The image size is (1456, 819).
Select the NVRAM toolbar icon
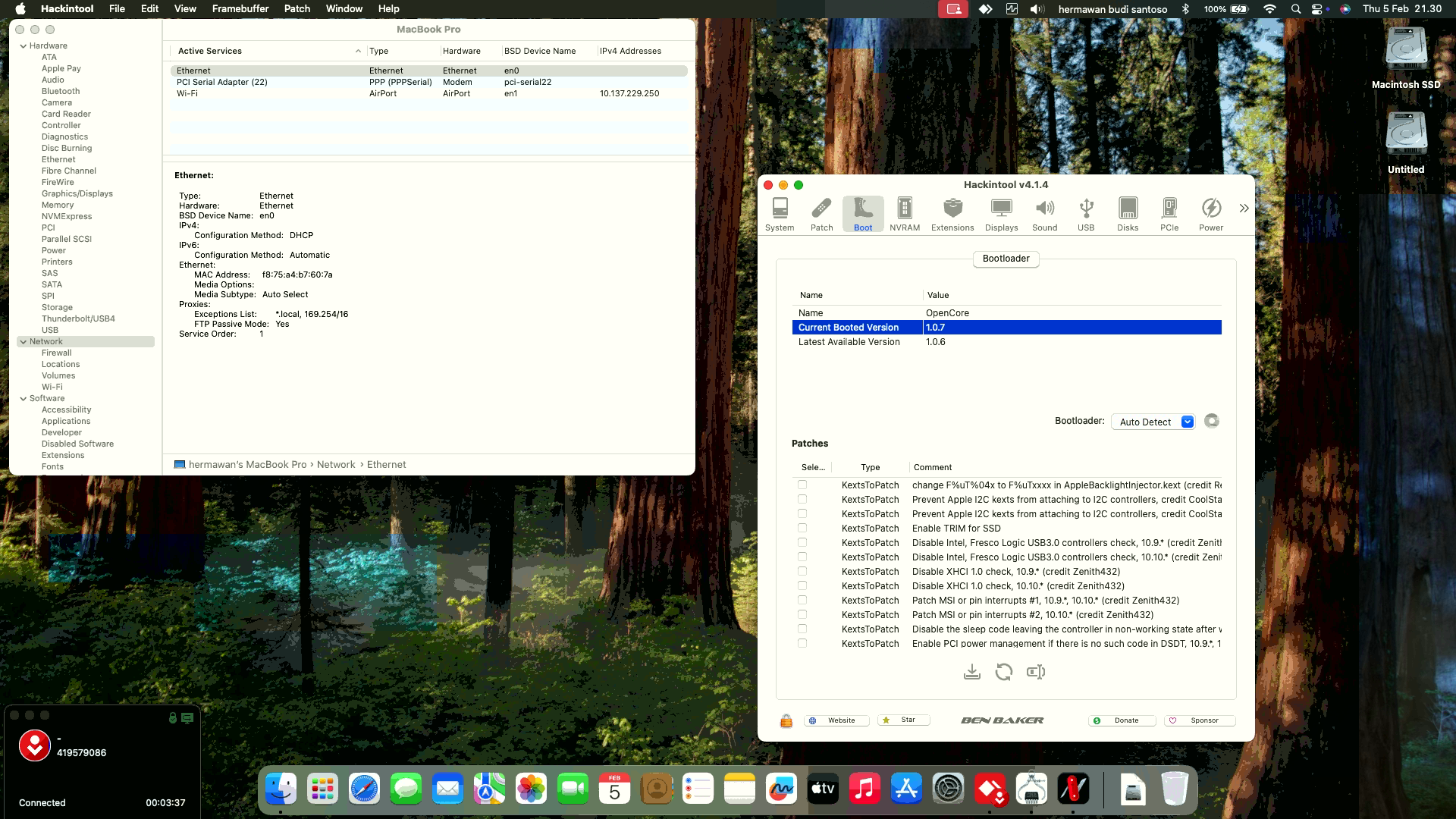(x=905, y=215)
